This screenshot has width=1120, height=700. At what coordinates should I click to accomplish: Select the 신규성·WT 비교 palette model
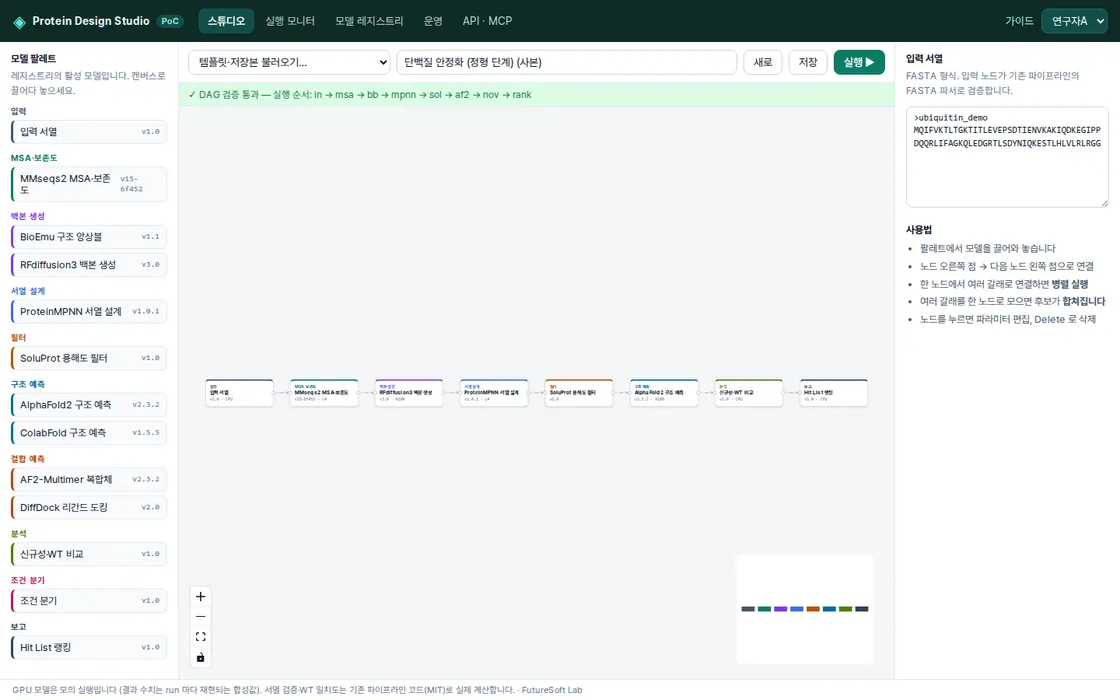pyautogui.click(x=89, y=554)
